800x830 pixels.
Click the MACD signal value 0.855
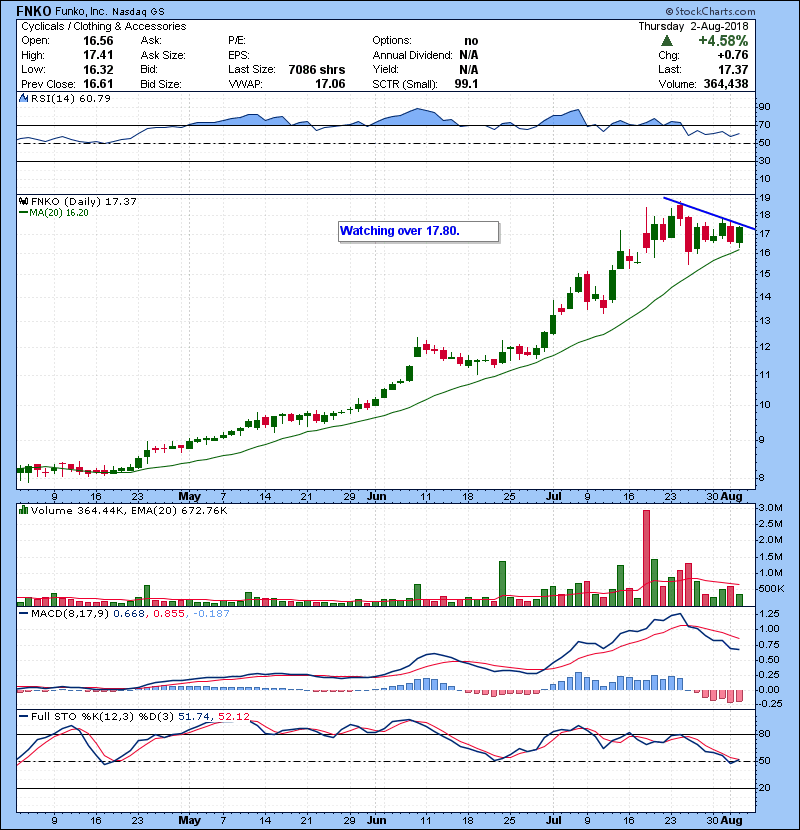point(169,614)
